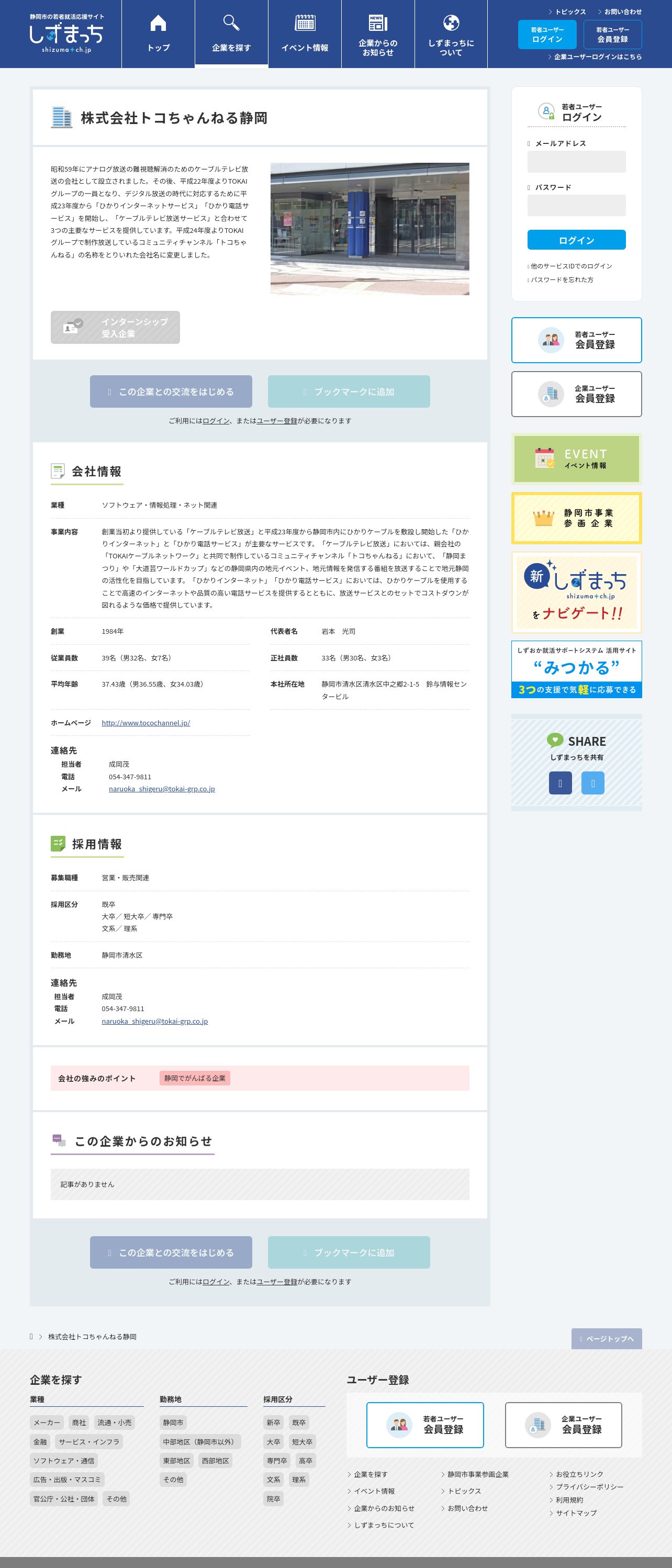Open the EVENT イベント情報 banner

pyautogui.click(x=576, y=459)
